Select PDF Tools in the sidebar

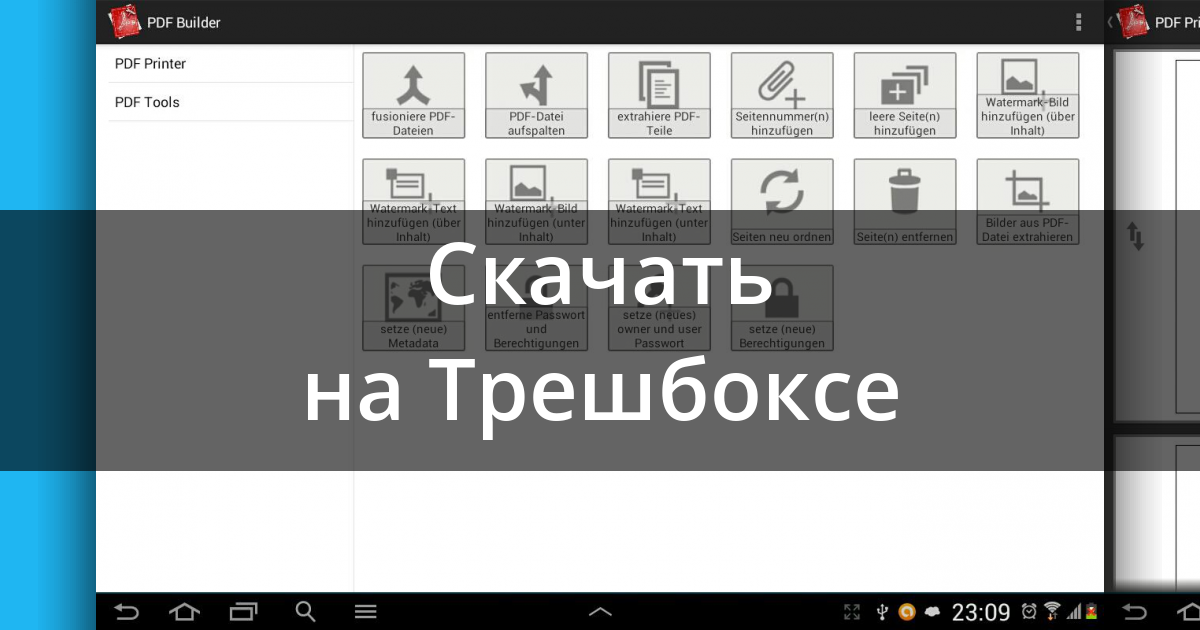click(231, 102)
